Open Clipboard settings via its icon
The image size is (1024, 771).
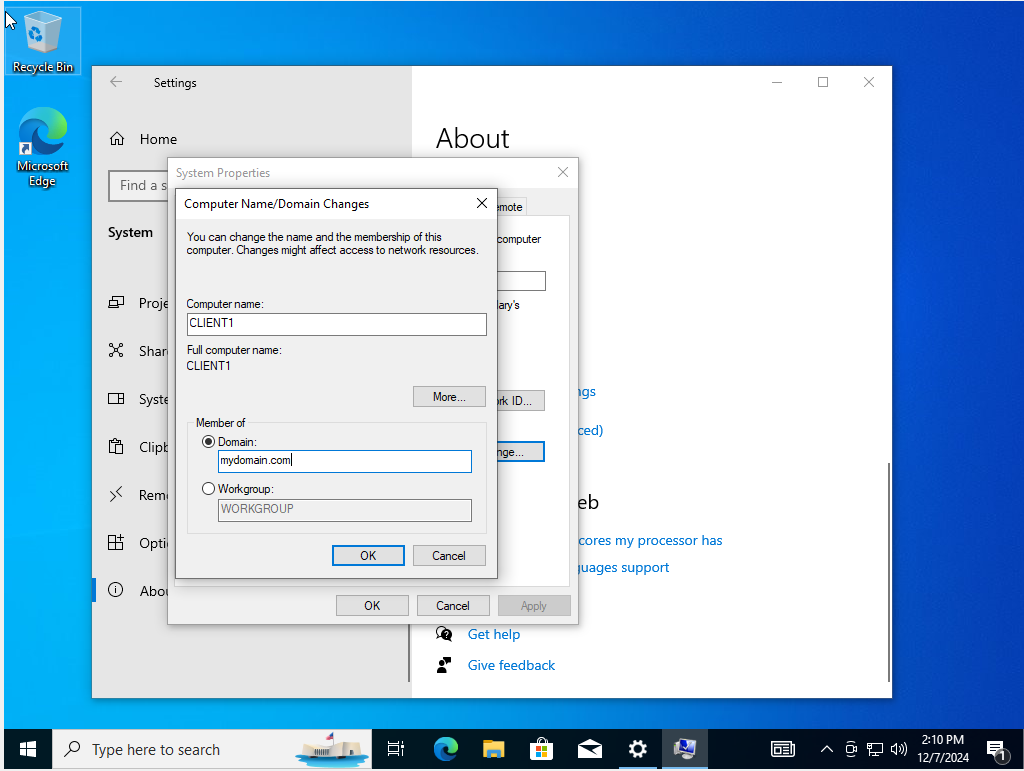[116, 447]
